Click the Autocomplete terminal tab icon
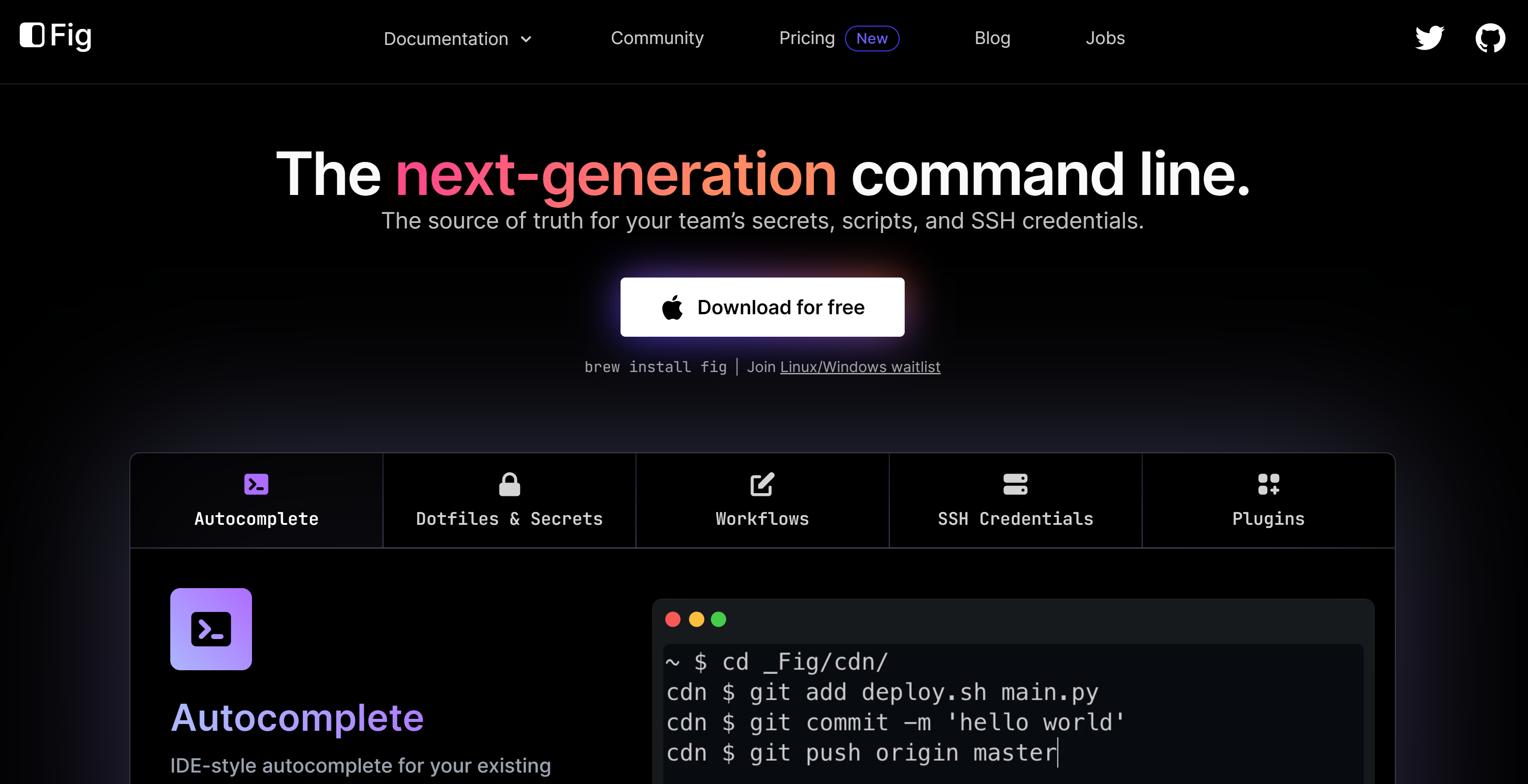 coord(256,484)
